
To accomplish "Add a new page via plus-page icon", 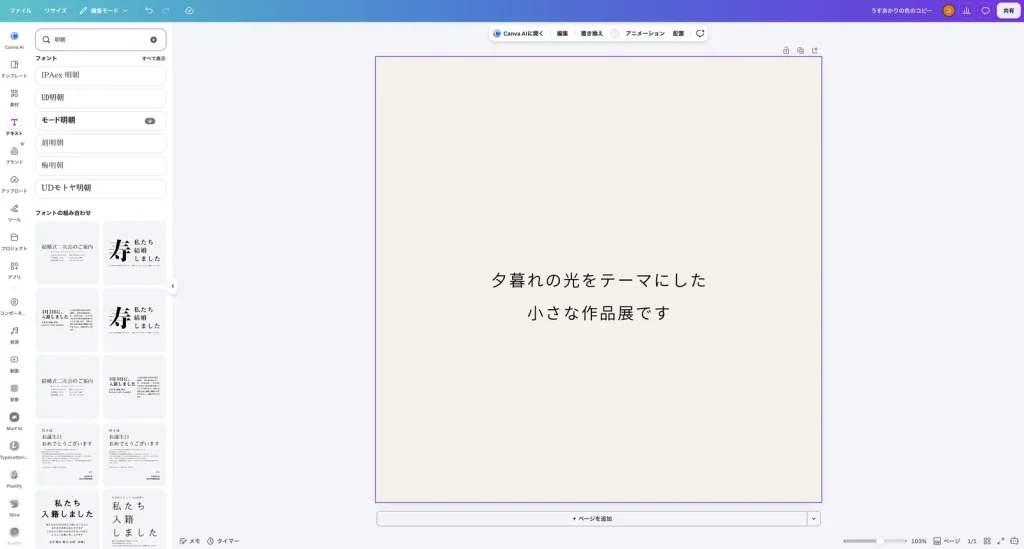I will coord(814,50).
